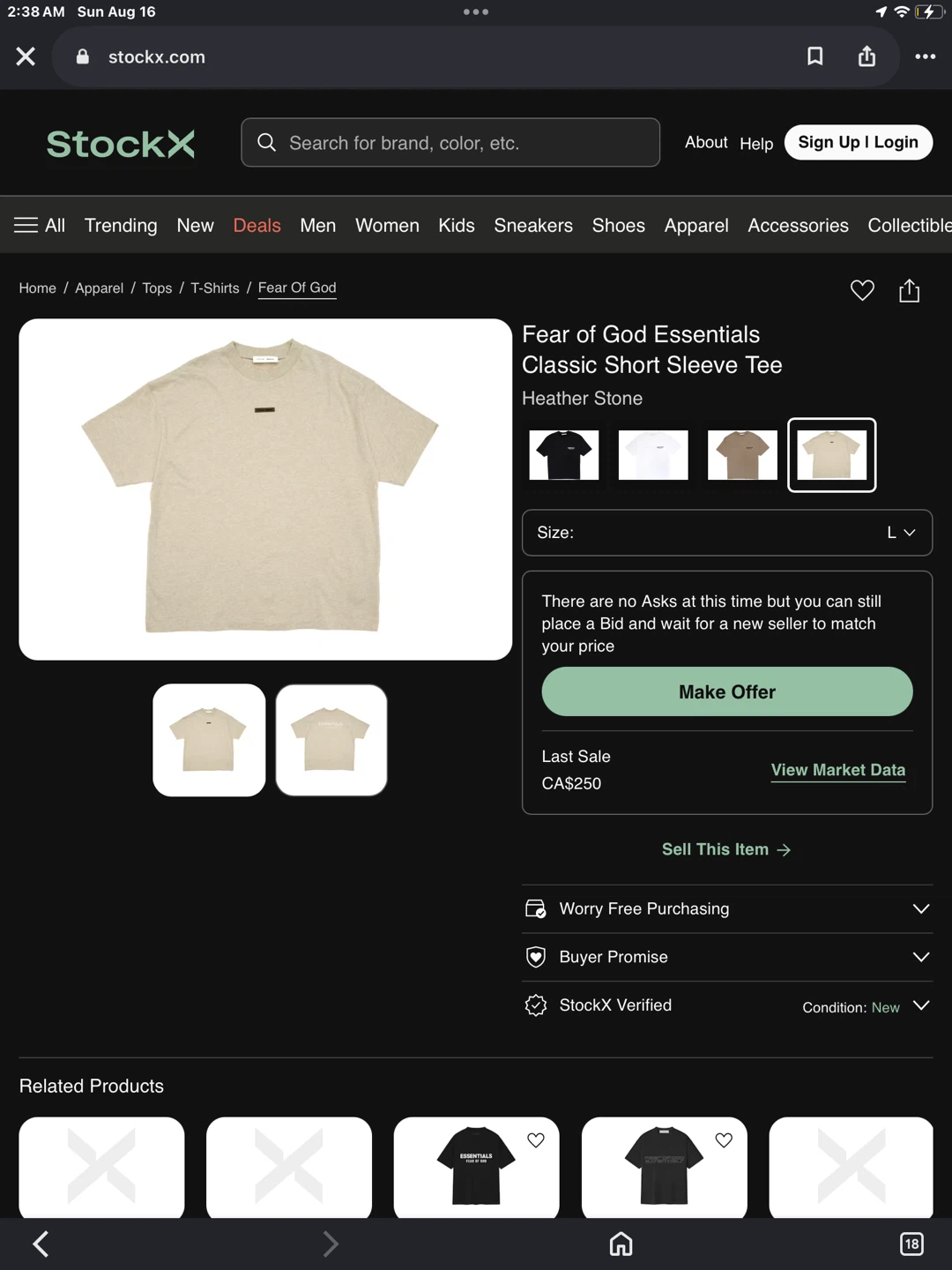
Task: Open the About link
Action: tap(706, 143)
